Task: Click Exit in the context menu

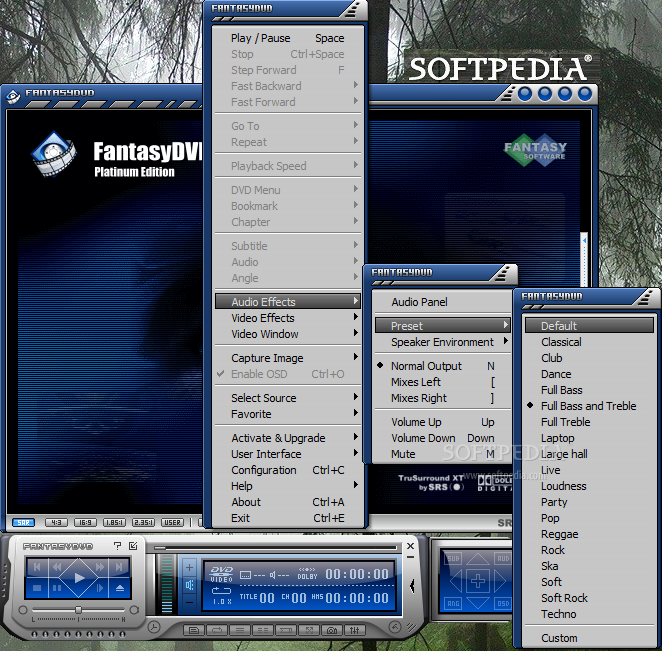Action: click(x=288, y=518)
